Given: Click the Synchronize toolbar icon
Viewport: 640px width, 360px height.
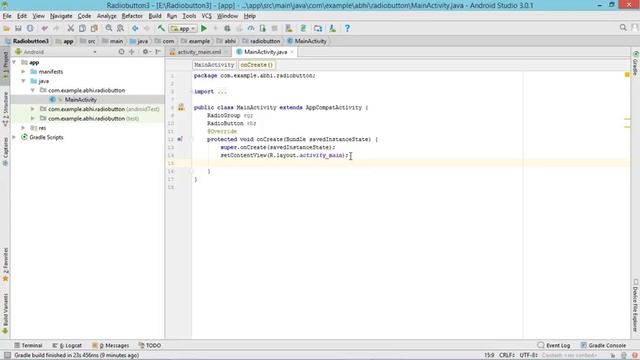Looking at the screenshot, I should [30, 29].
